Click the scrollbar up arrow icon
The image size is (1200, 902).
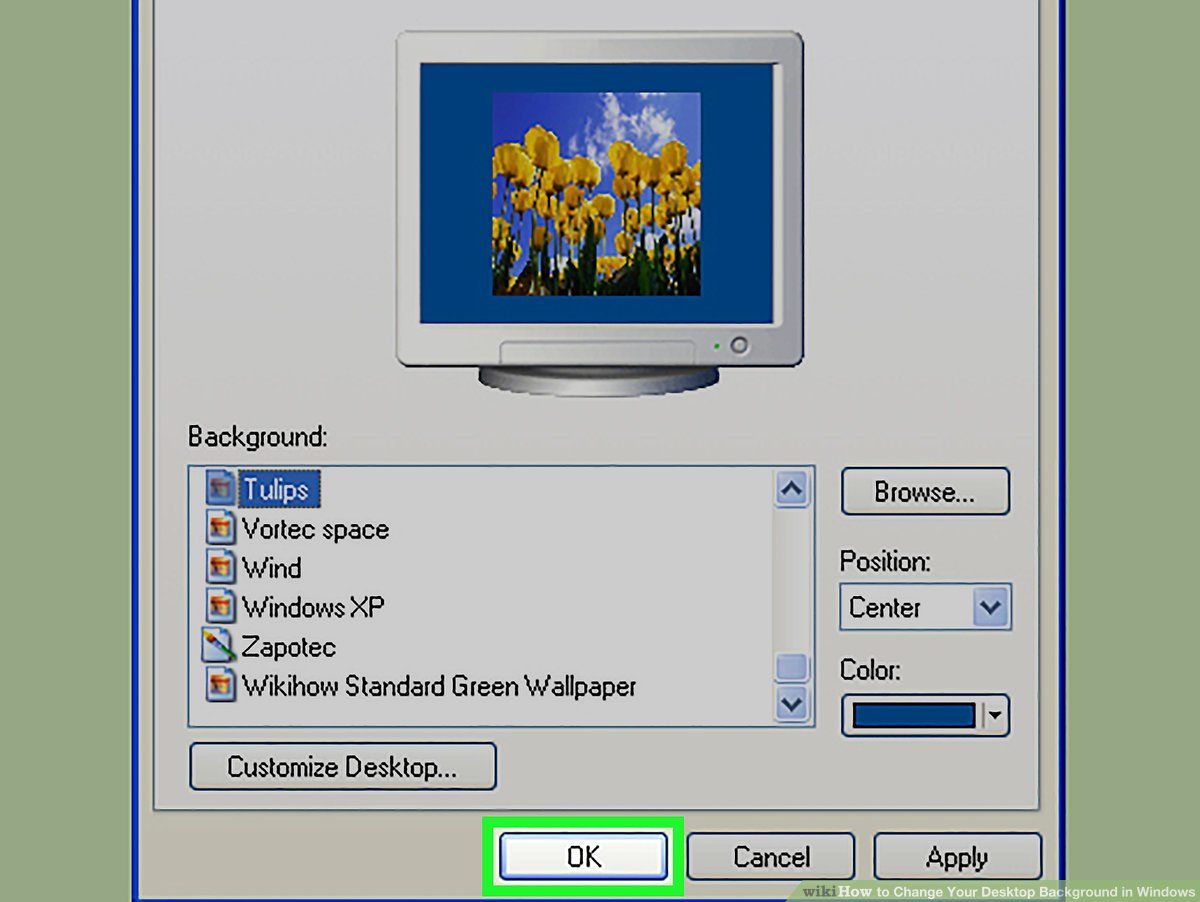point(791,488)
